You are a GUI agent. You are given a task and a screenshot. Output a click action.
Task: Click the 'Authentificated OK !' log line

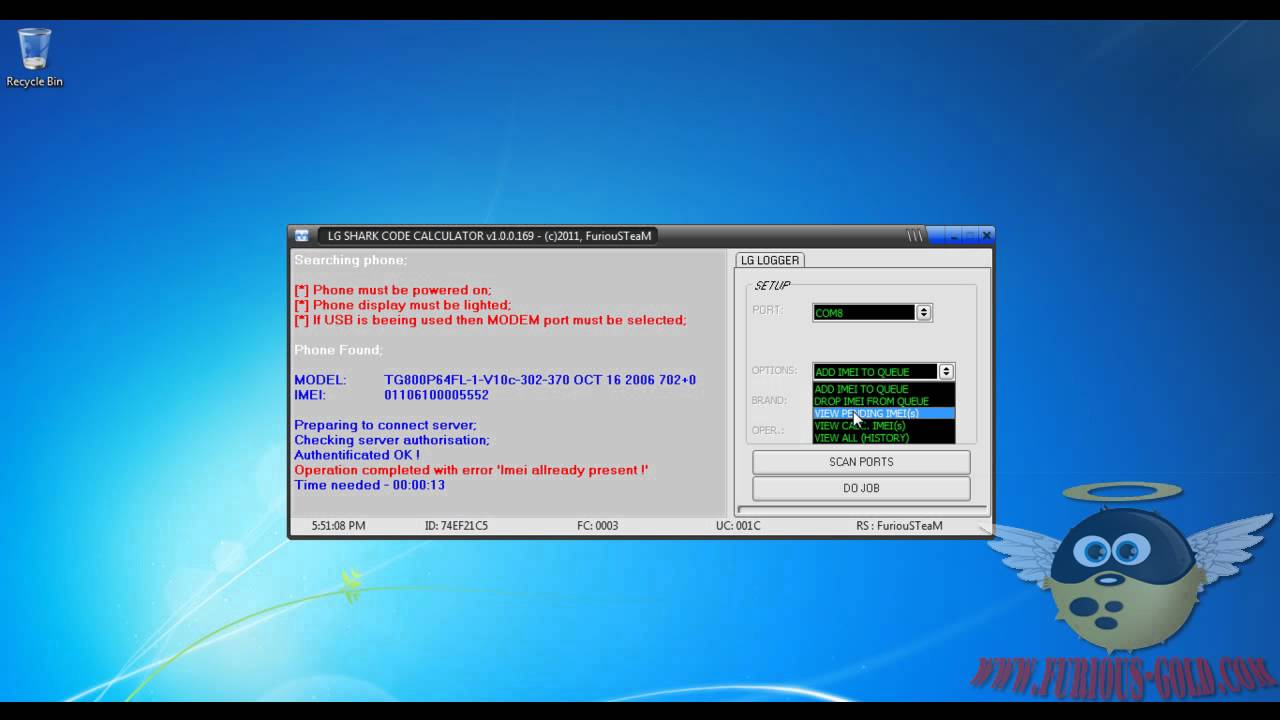[357, 455]
